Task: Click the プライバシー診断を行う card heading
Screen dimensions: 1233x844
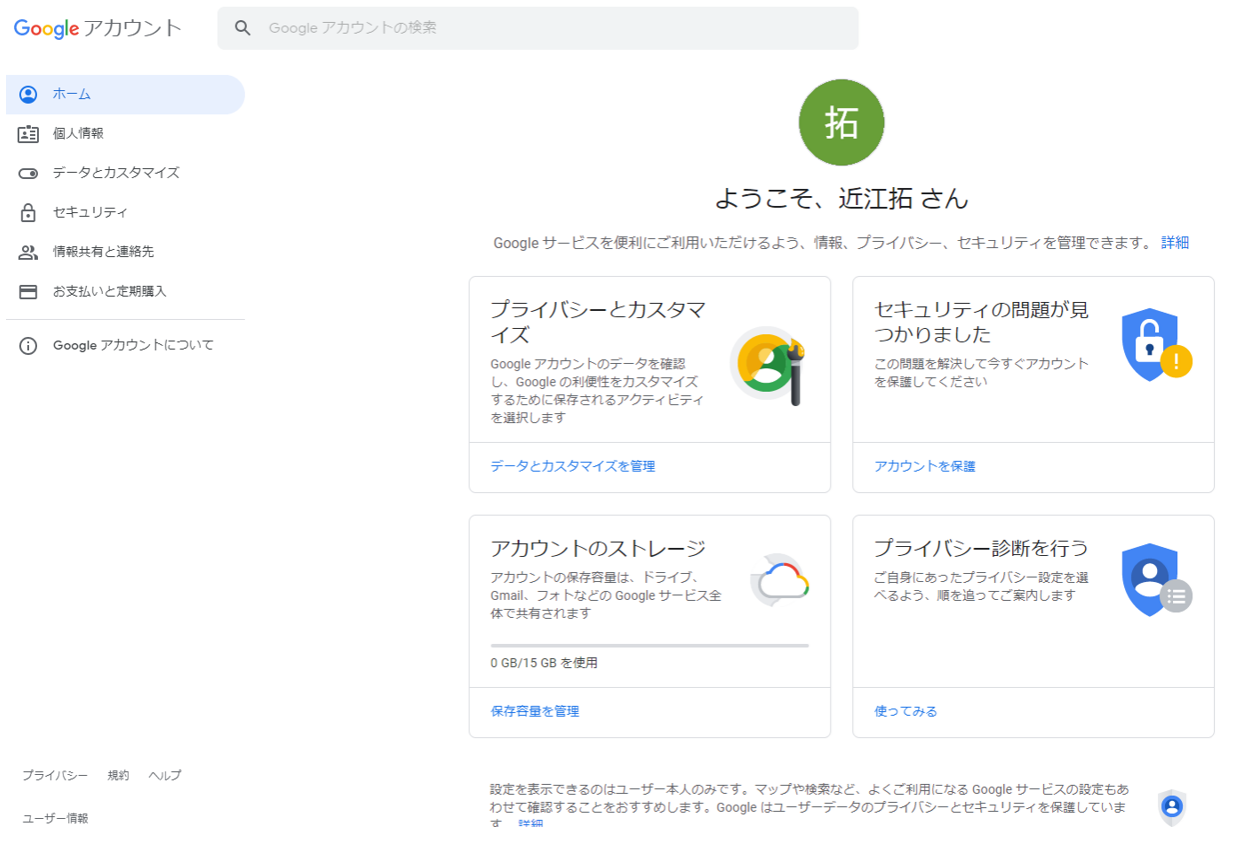Action: [981, 548]
